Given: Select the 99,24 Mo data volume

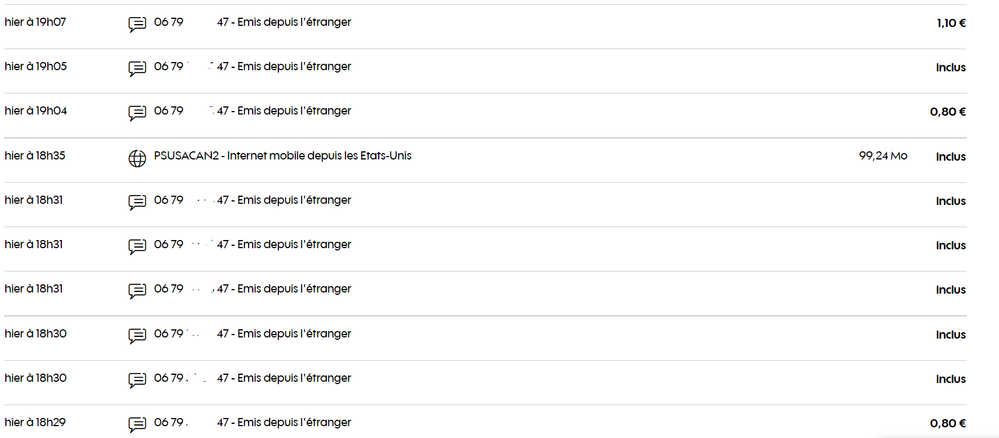Looking at the screenshot, I should tap(882, 156).
